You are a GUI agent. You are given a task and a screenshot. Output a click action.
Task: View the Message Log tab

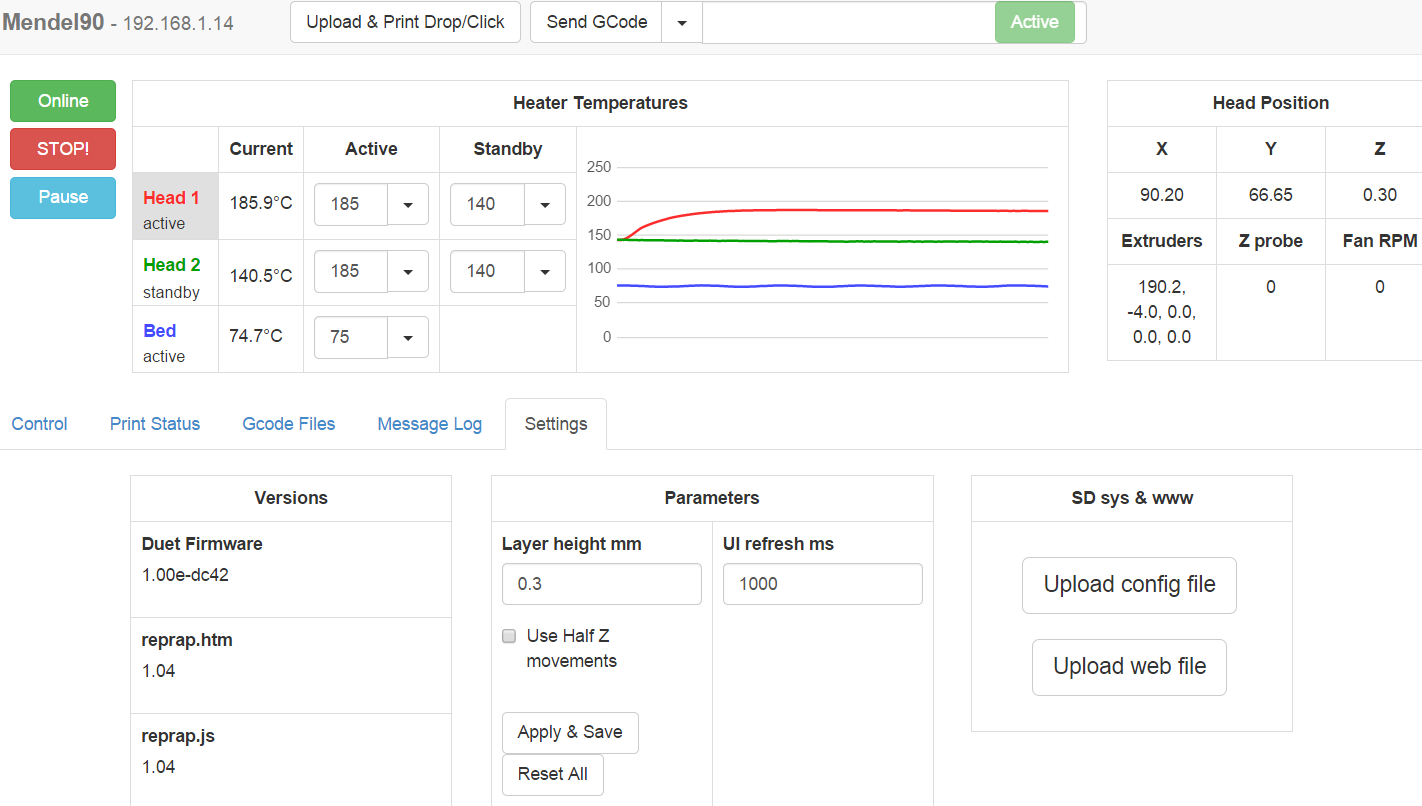(x=429, y=424)
